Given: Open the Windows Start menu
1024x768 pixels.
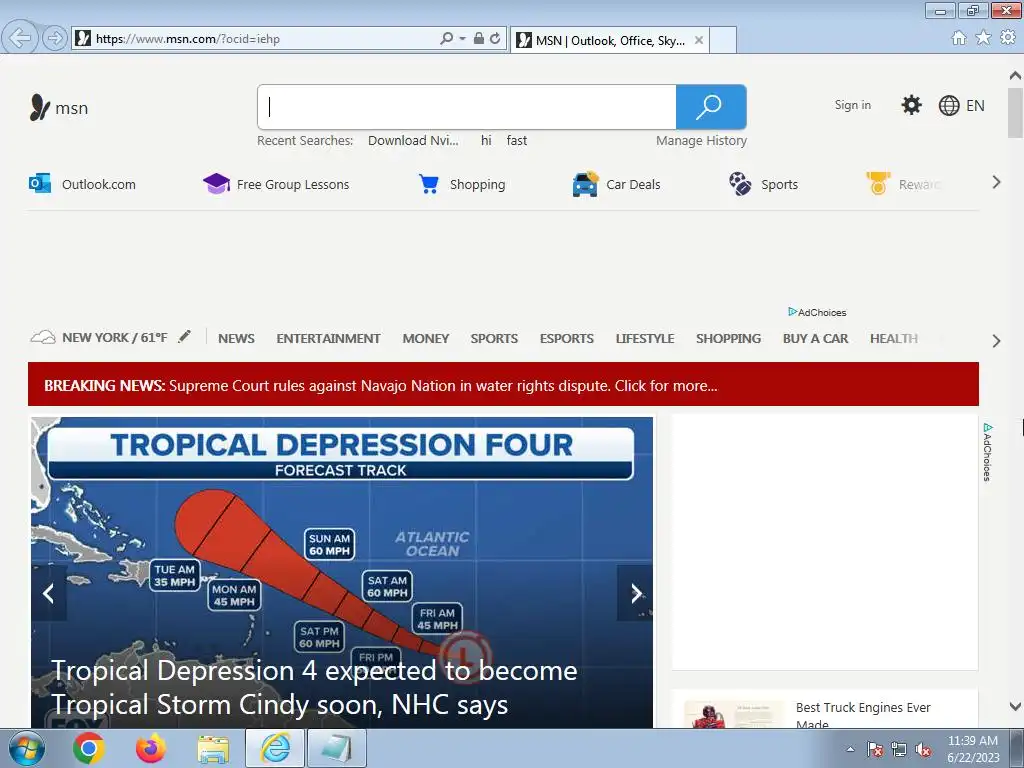Looking at the screenshot, I should (27, 748).
